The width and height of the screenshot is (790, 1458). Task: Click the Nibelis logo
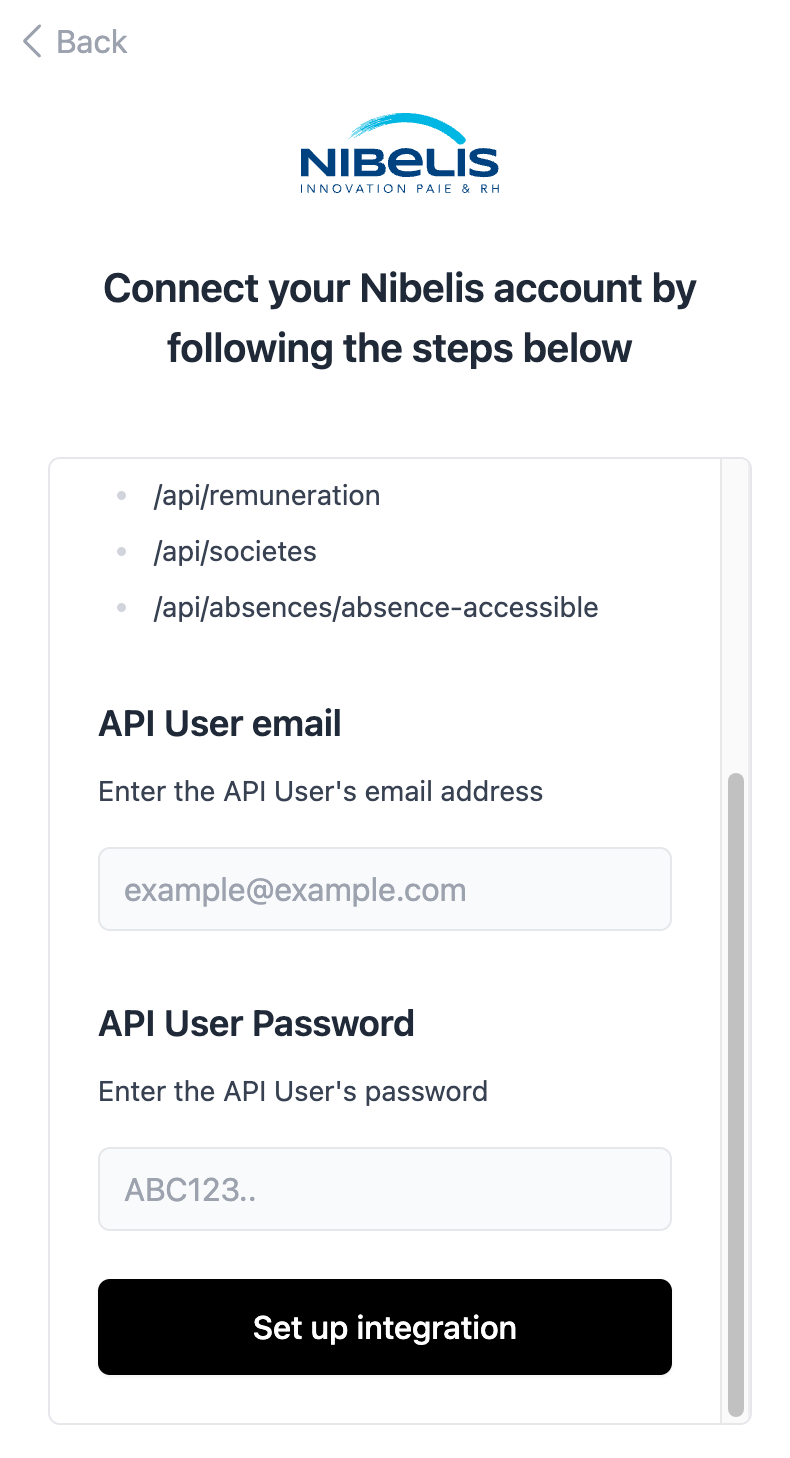(399, 162)
